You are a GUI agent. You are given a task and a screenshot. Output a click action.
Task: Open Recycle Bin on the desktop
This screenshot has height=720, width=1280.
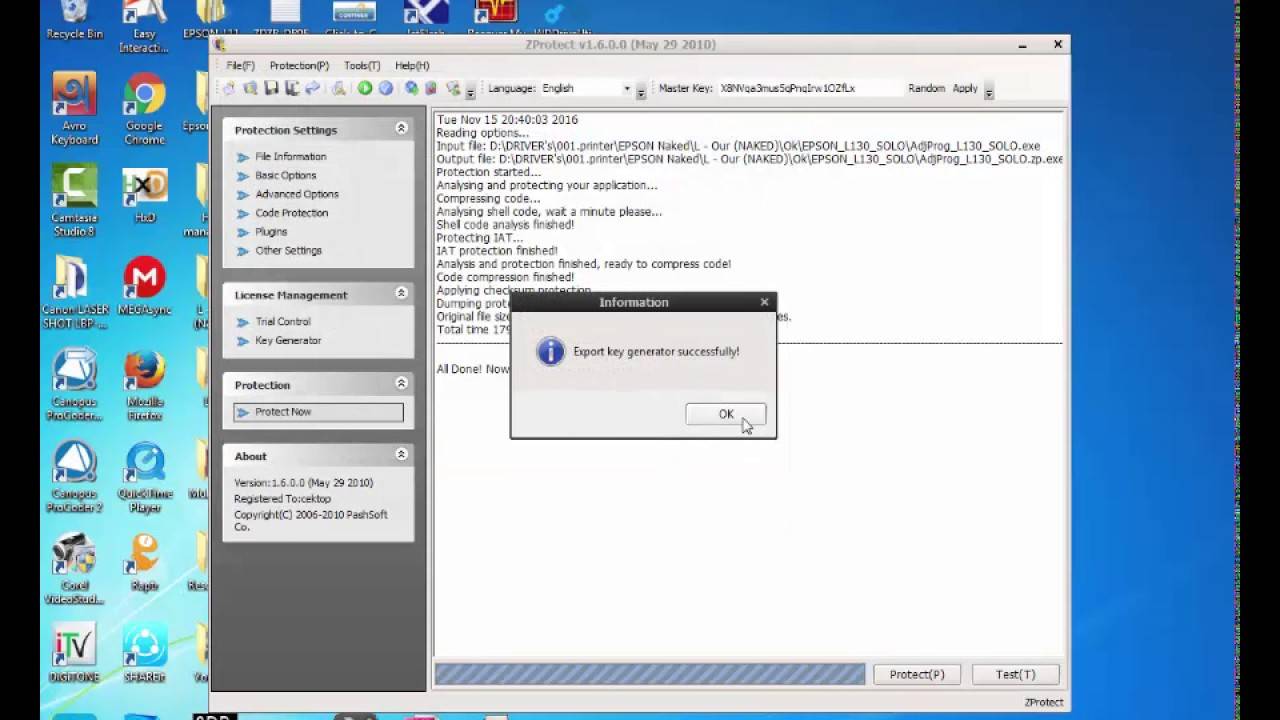(x=75, y=21)
